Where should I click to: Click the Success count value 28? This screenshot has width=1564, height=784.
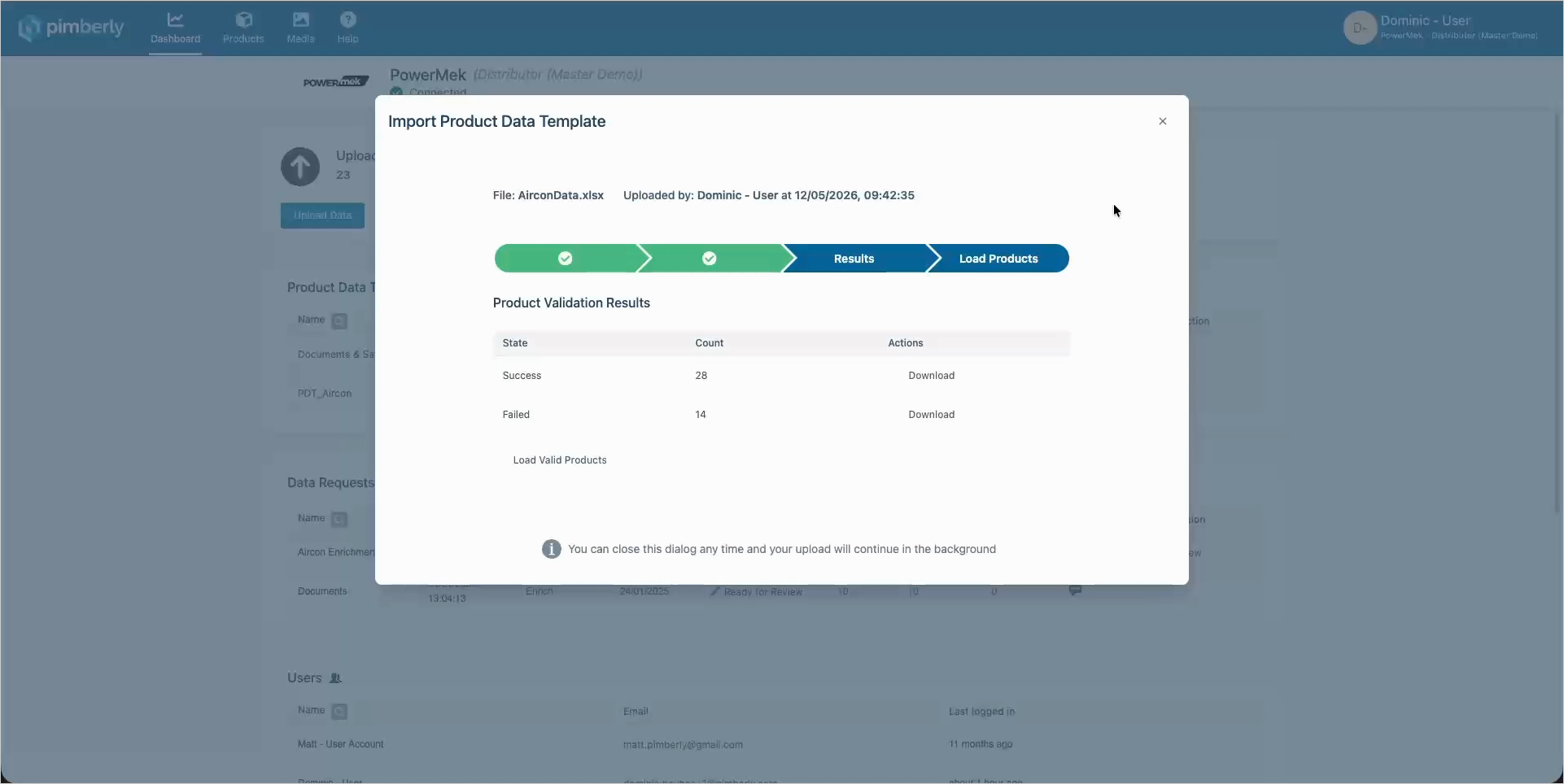pos(701,376)
